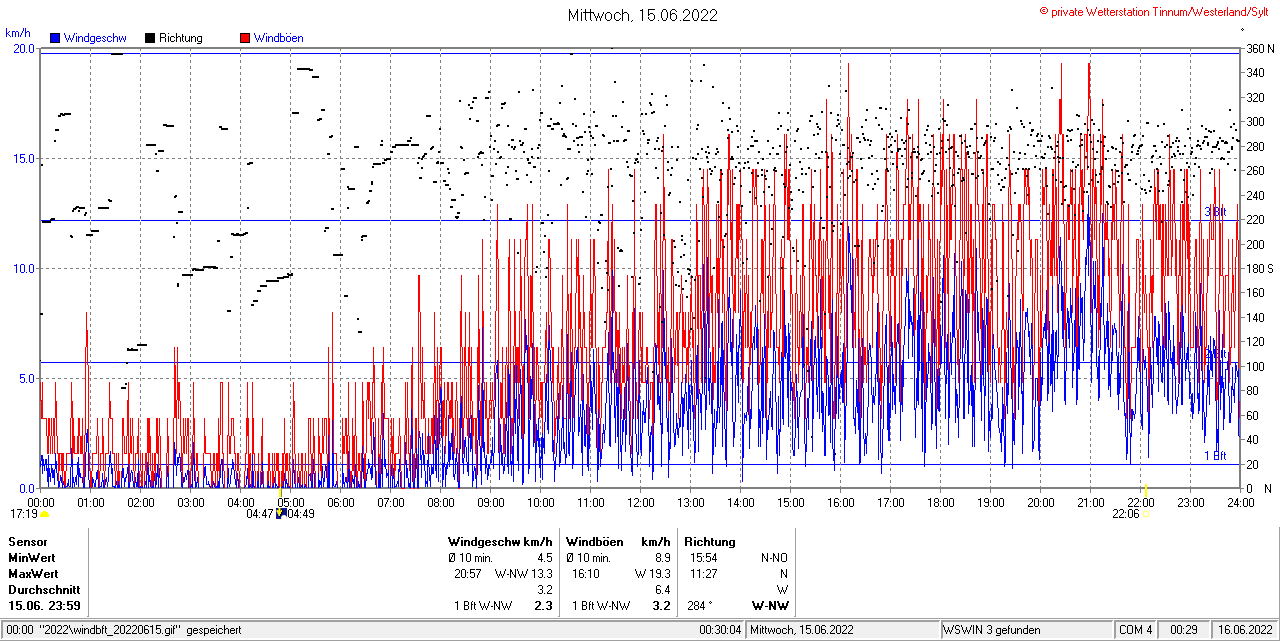Click the 00:30:04 status bar time
The height and width of the screenshot is (641, 1280).
[x=720, y=630]
